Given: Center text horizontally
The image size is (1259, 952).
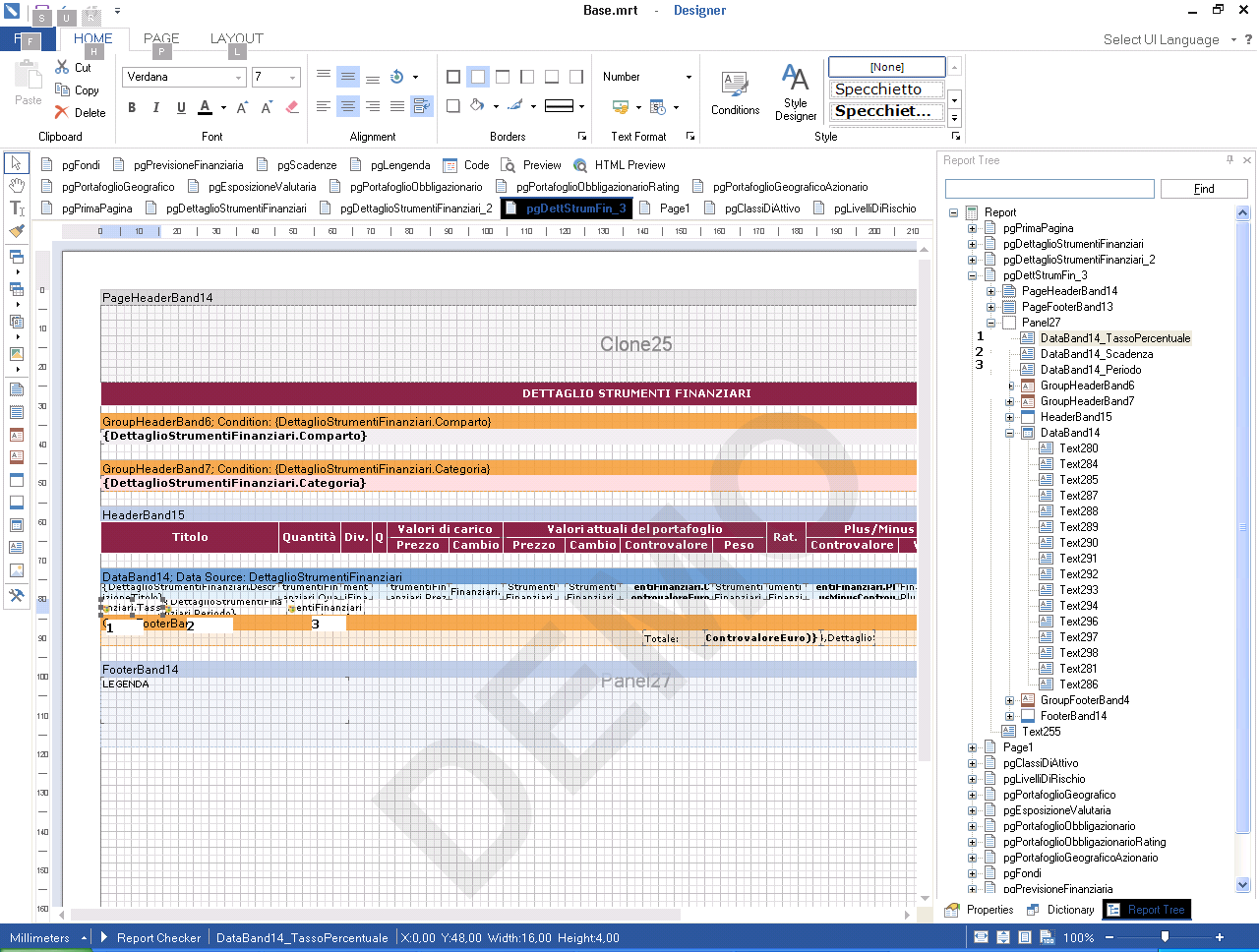Looking at the screenshot, I should pos(348,106).
